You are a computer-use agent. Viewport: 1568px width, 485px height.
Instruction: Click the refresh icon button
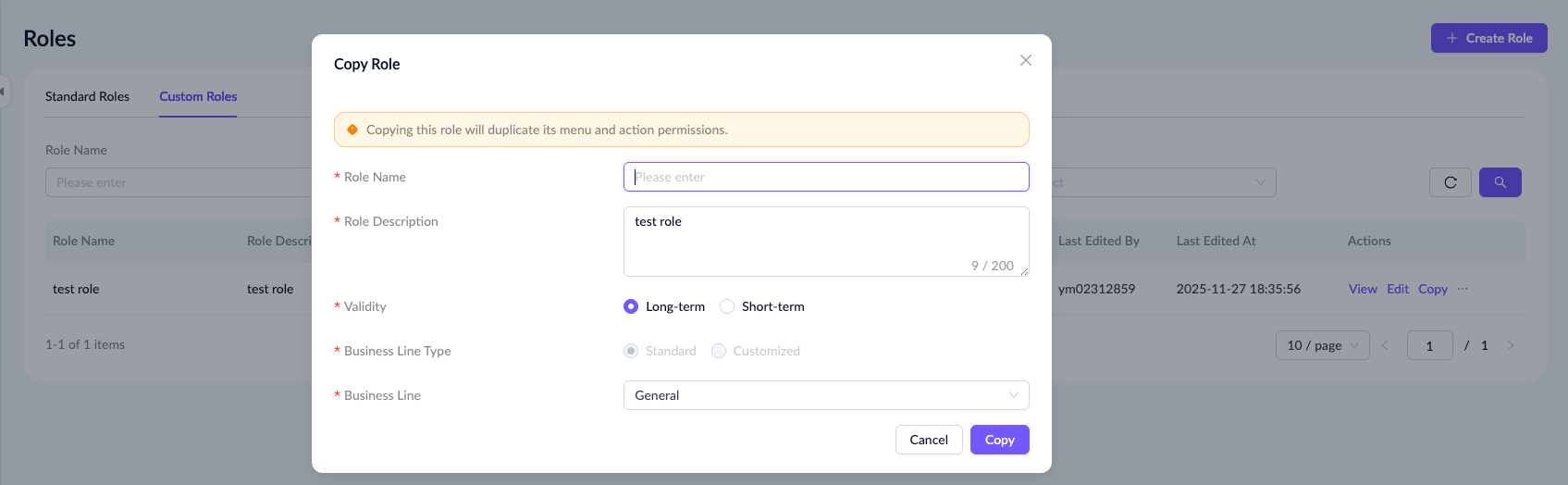(x=1450, y=182)
